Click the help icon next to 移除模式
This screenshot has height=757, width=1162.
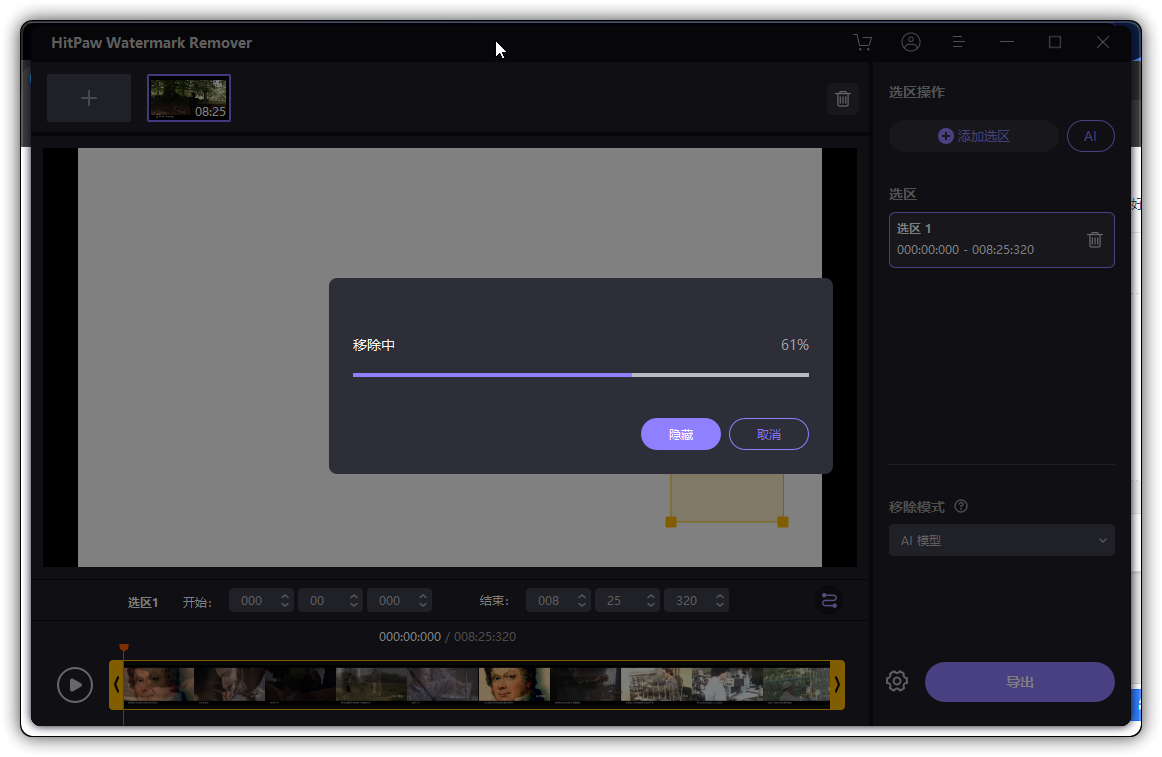(961, 506)
